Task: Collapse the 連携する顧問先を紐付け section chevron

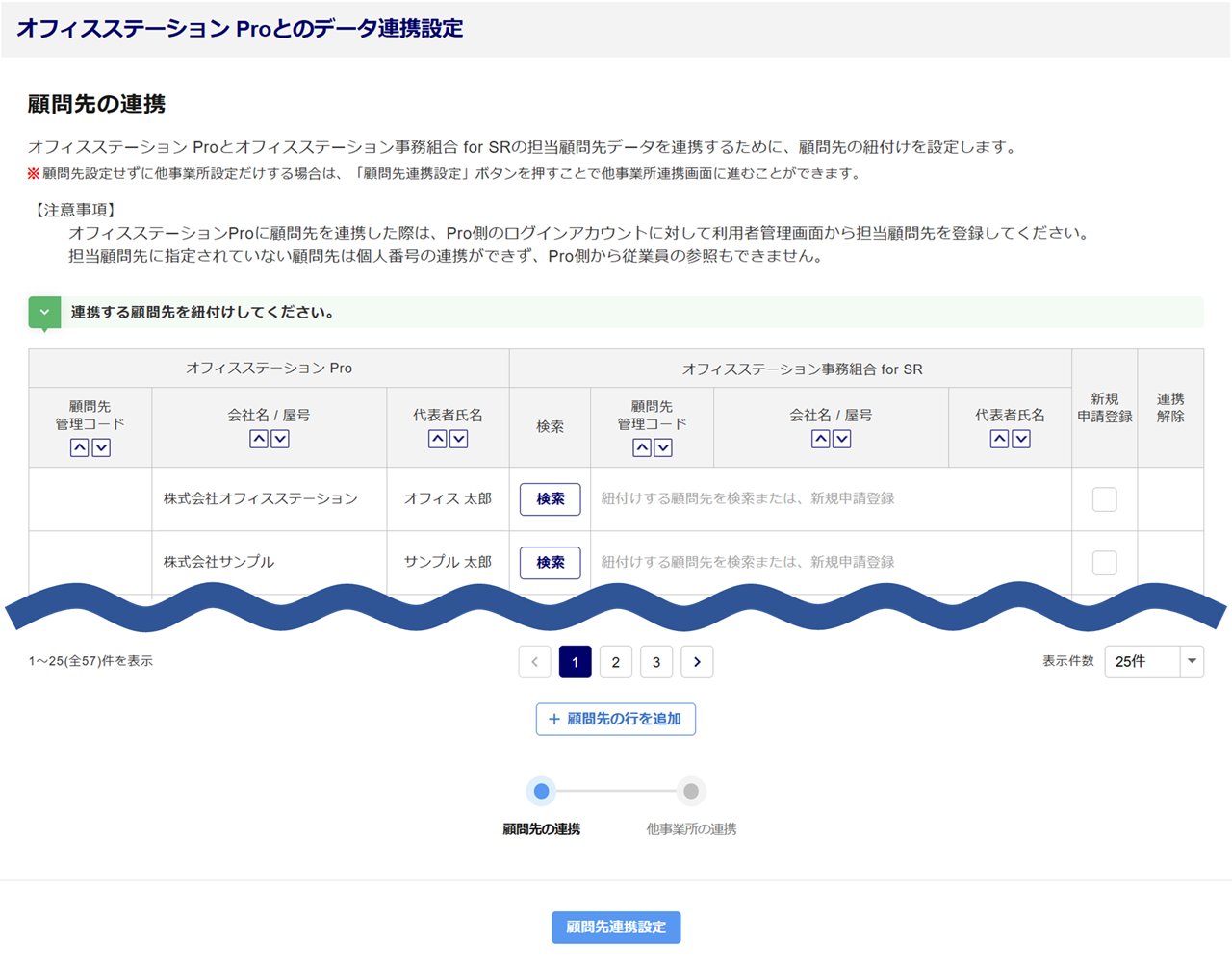Action: tap(44, 313)
